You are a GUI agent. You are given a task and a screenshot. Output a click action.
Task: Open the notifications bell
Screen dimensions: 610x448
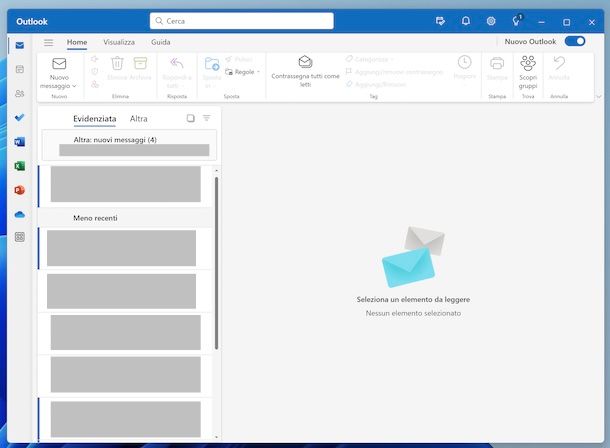pos(466,21)
